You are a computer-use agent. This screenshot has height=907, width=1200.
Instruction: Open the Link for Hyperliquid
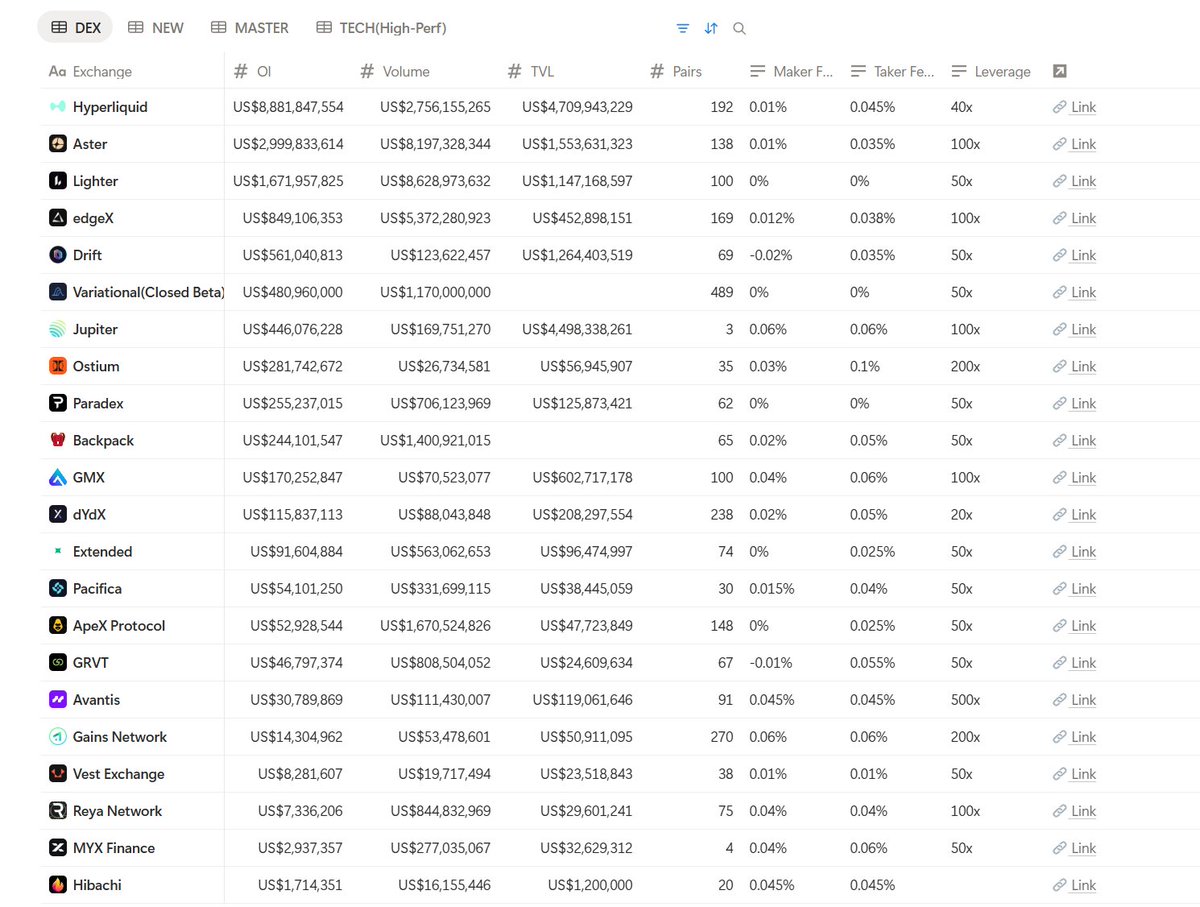click(1075, 107)
